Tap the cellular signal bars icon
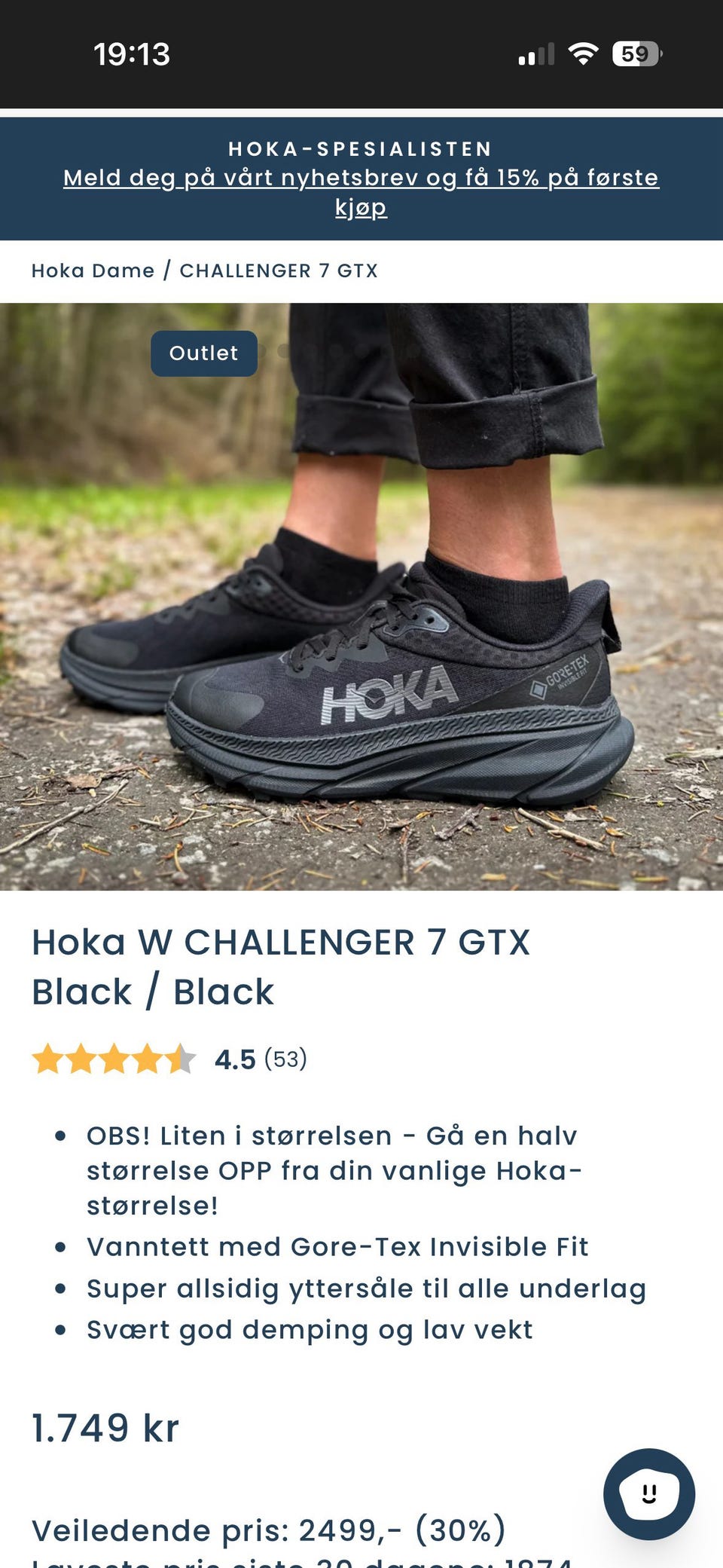The image size is (723, 1568). coord(536,54)
